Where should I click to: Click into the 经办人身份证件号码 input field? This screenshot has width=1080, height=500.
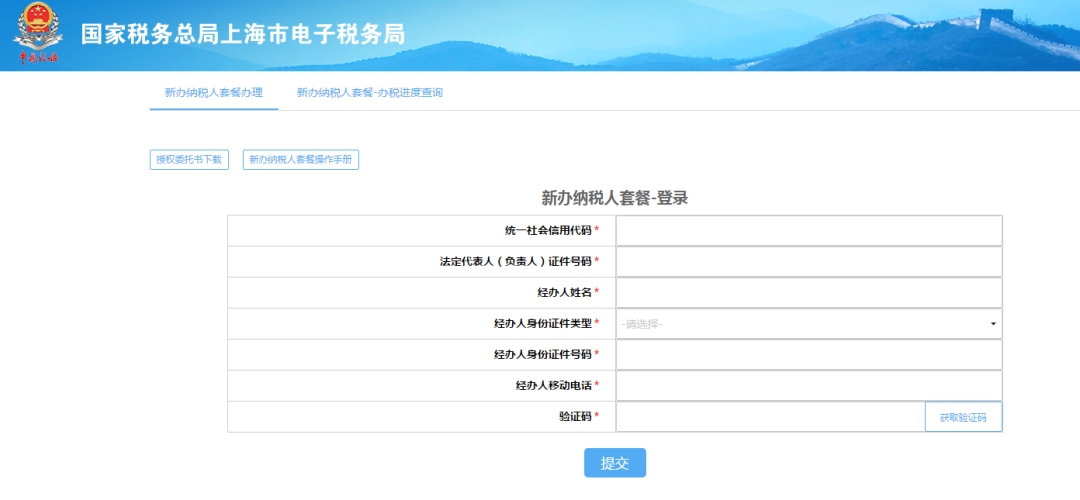click(x=808, y=355)
